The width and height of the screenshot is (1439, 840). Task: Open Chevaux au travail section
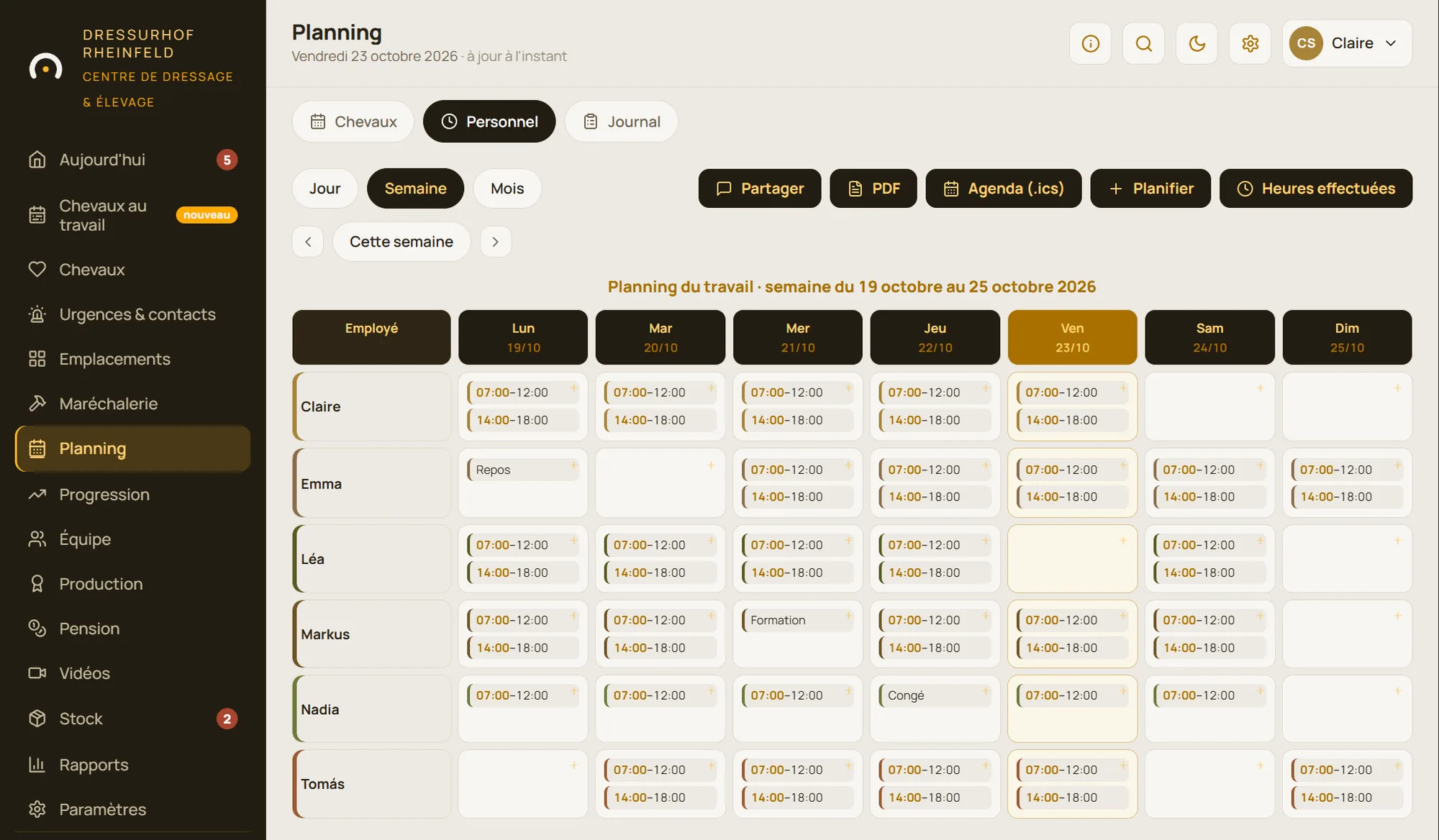click(x=133, y=215)
